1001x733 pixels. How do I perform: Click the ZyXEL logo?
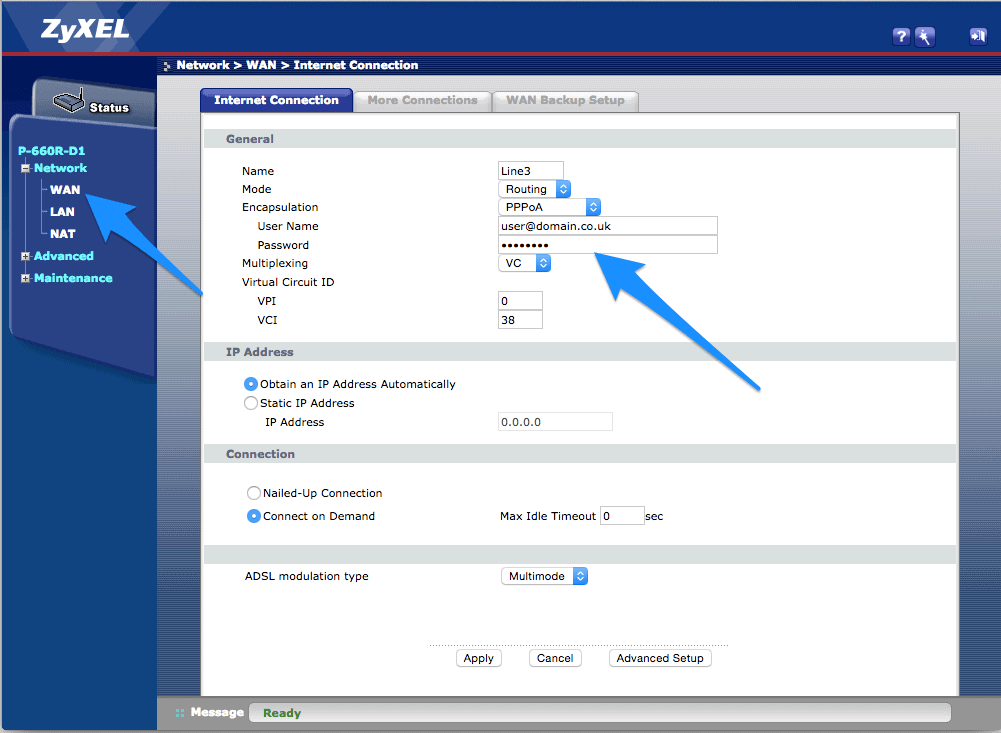pyautogui.click(x=84, y=29)
